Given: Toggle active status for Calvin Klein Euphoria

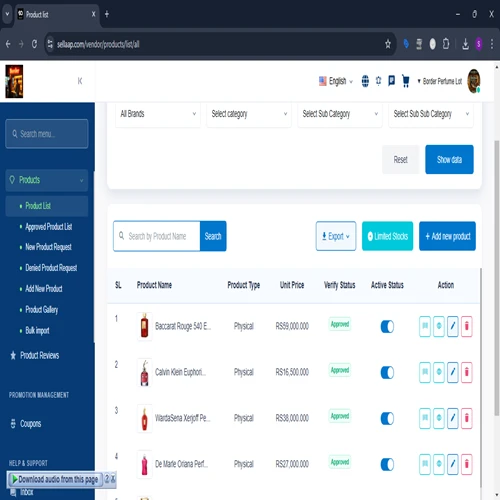Looking at the screenshot, I should pyautogui.click(x=387, y=372).
